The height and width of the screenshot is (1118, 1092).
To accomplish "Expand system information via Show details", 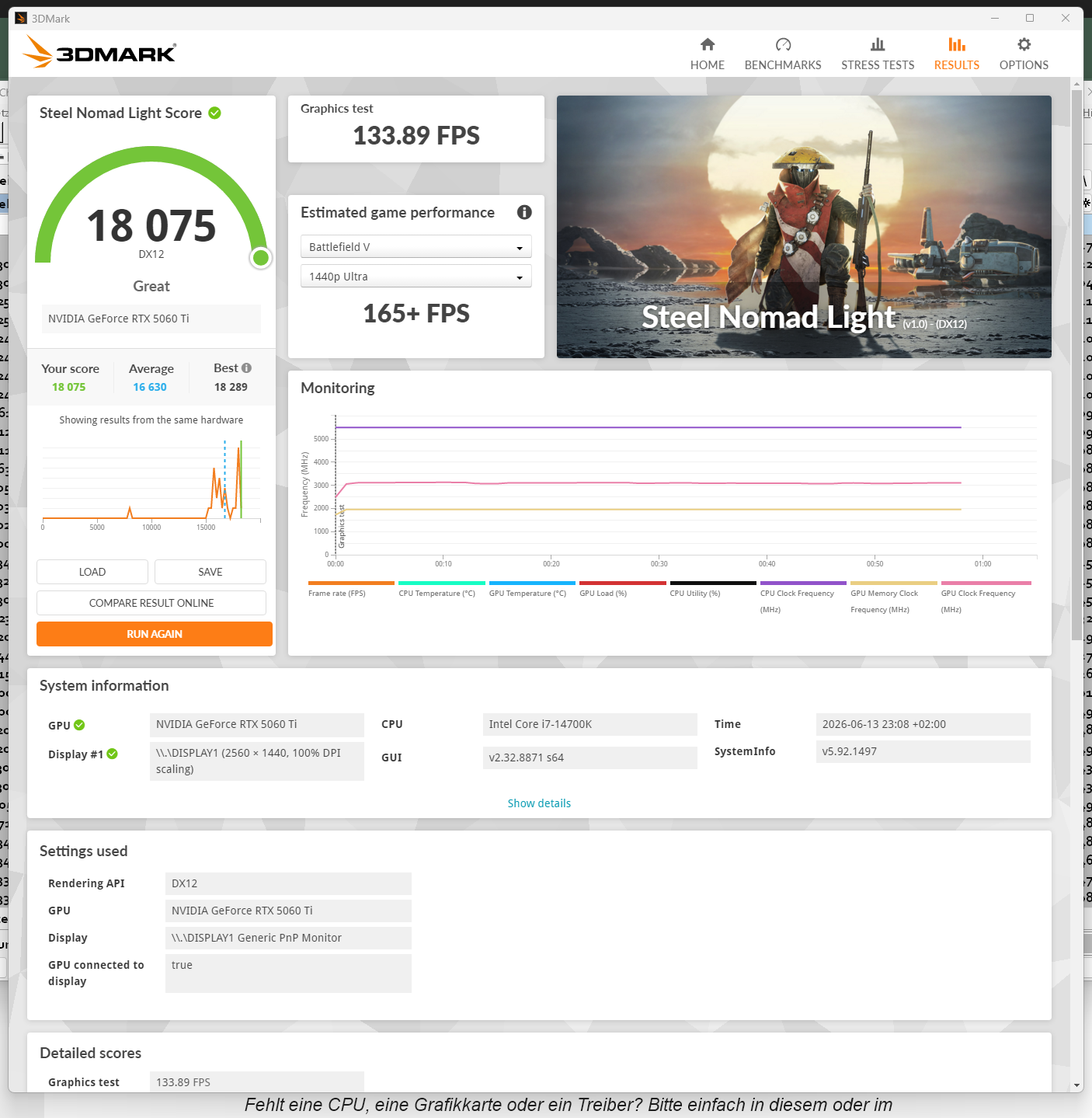I will (x=539, y=803).
